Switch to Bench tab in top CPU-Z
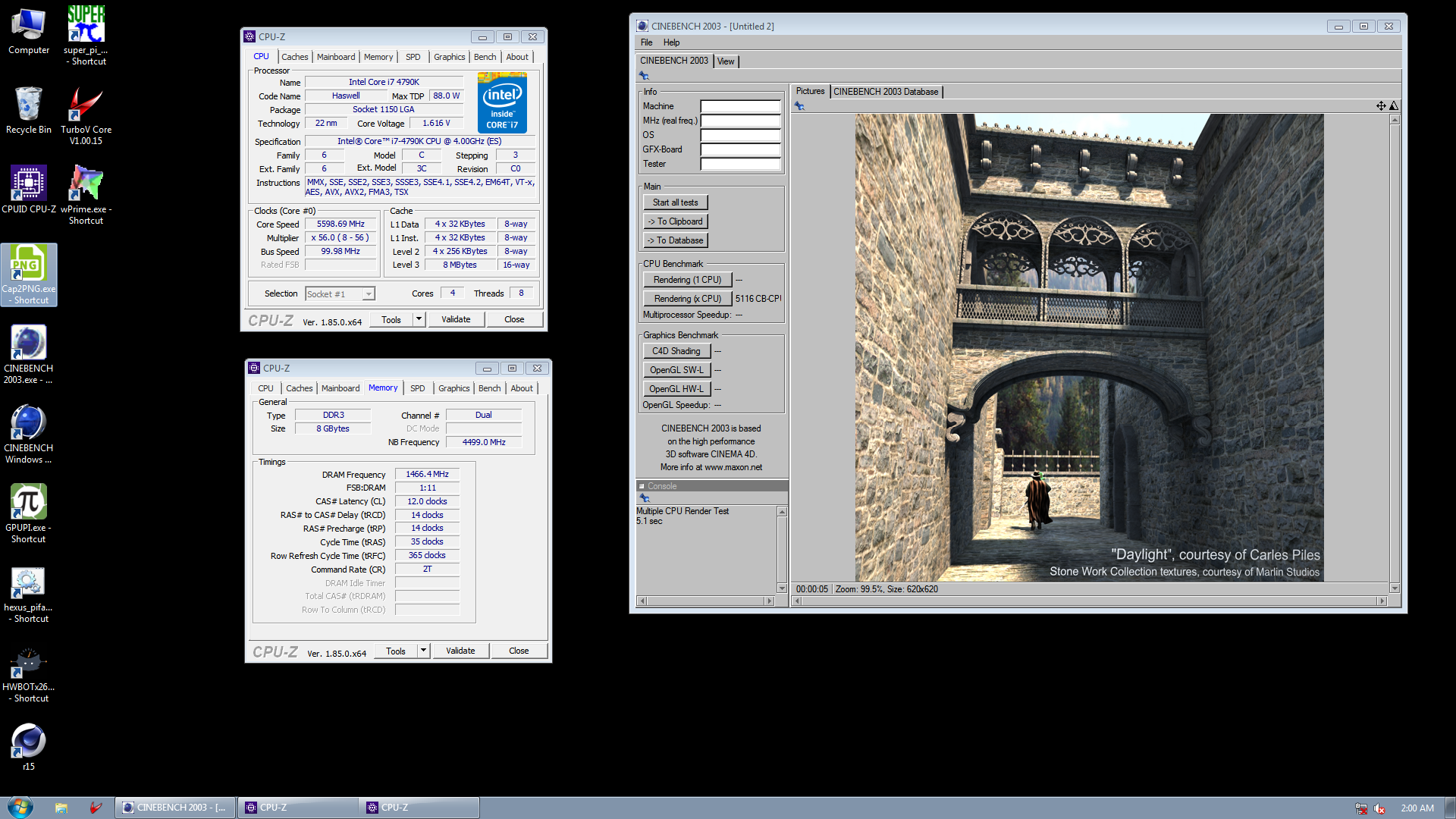 (x=485, y=57)
